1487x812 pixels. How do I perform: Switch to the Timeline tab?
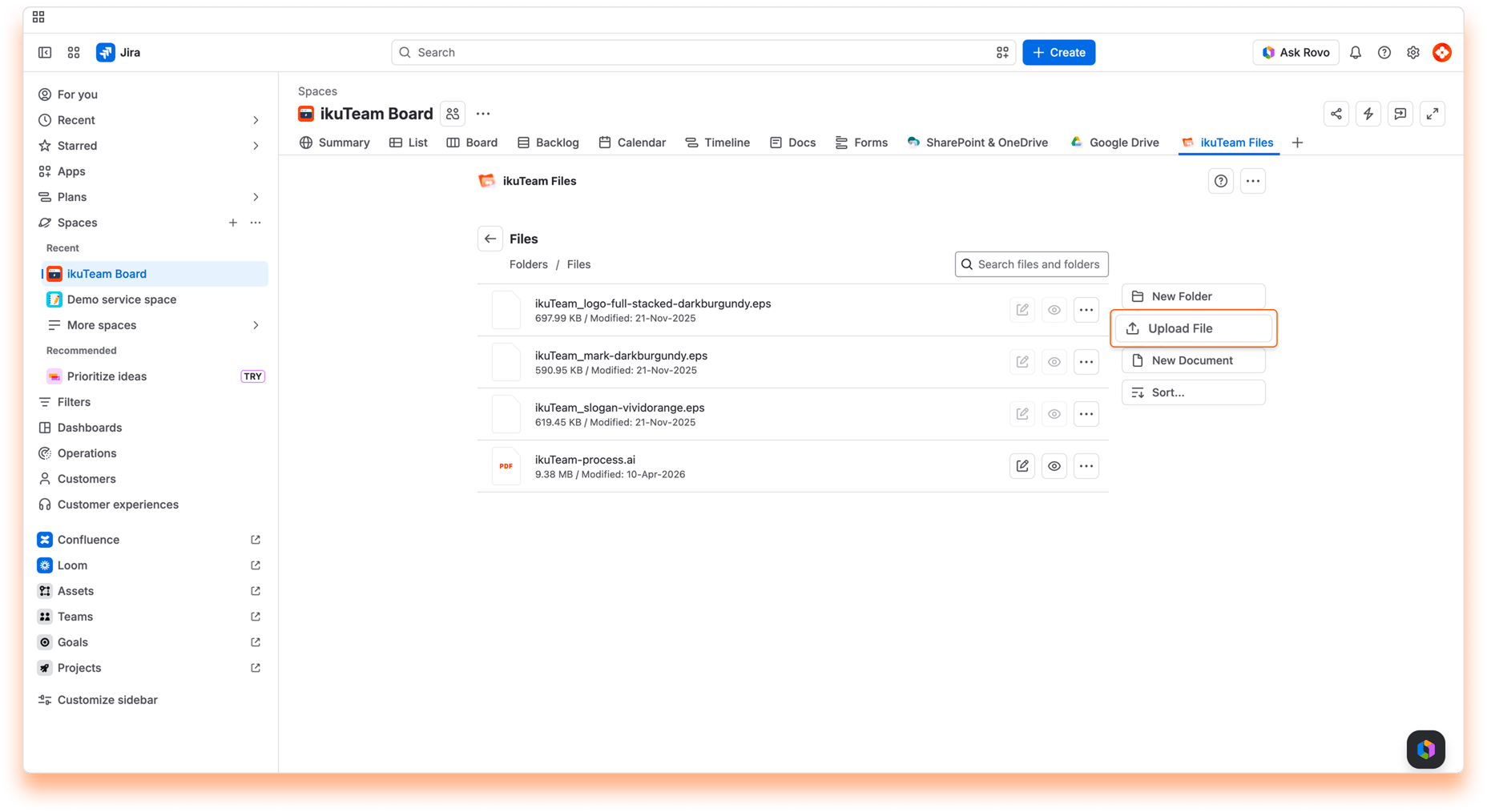pos(718,143)
